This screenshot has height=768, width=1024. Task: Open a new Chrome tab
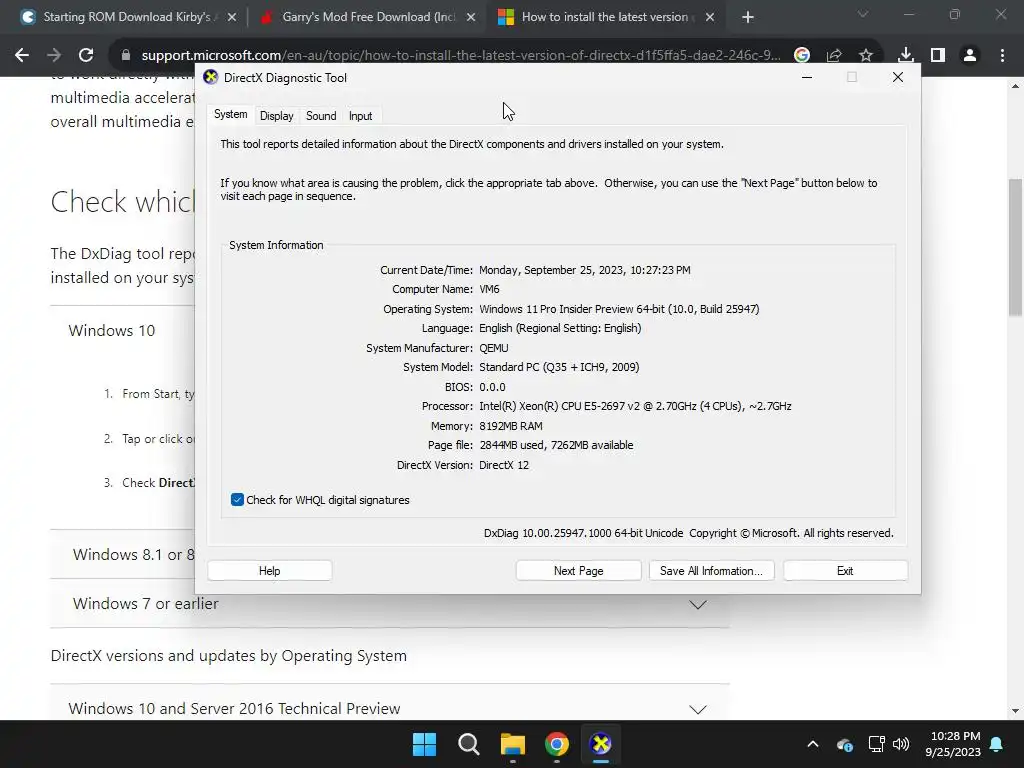click(748, 18)
